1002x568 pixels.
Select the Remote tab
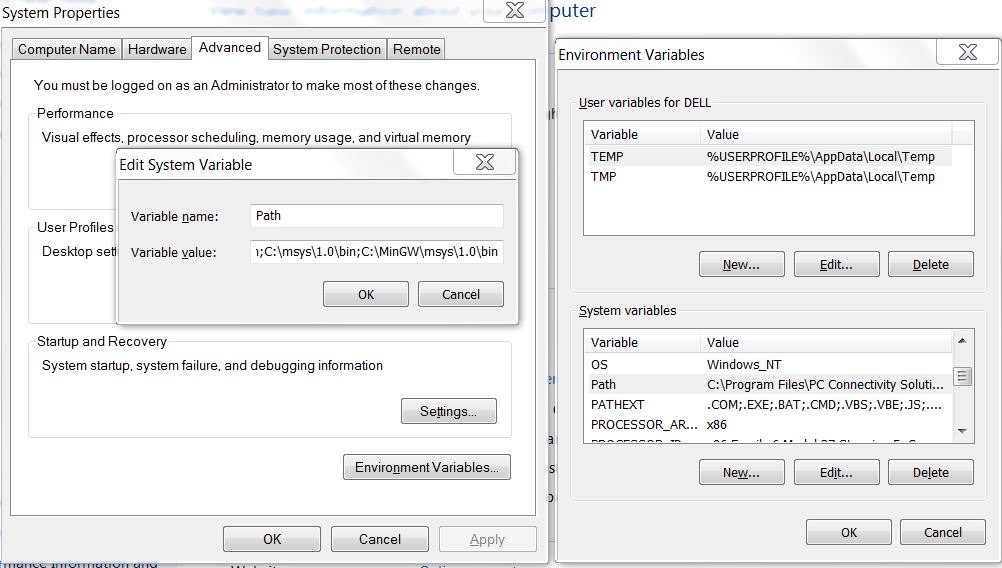(x=416, y=49)
